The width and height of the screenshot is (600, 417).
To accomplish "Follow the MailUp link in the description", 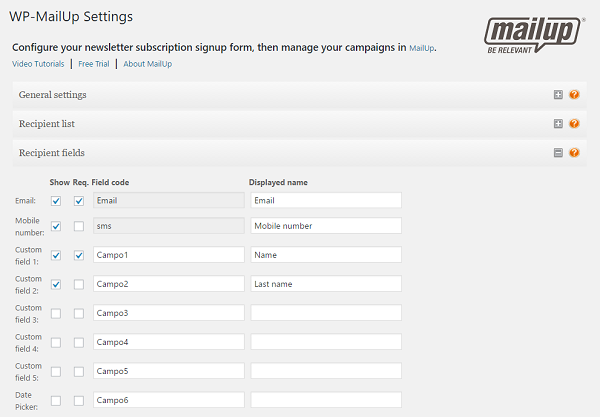I will click(x=421, y=47).
